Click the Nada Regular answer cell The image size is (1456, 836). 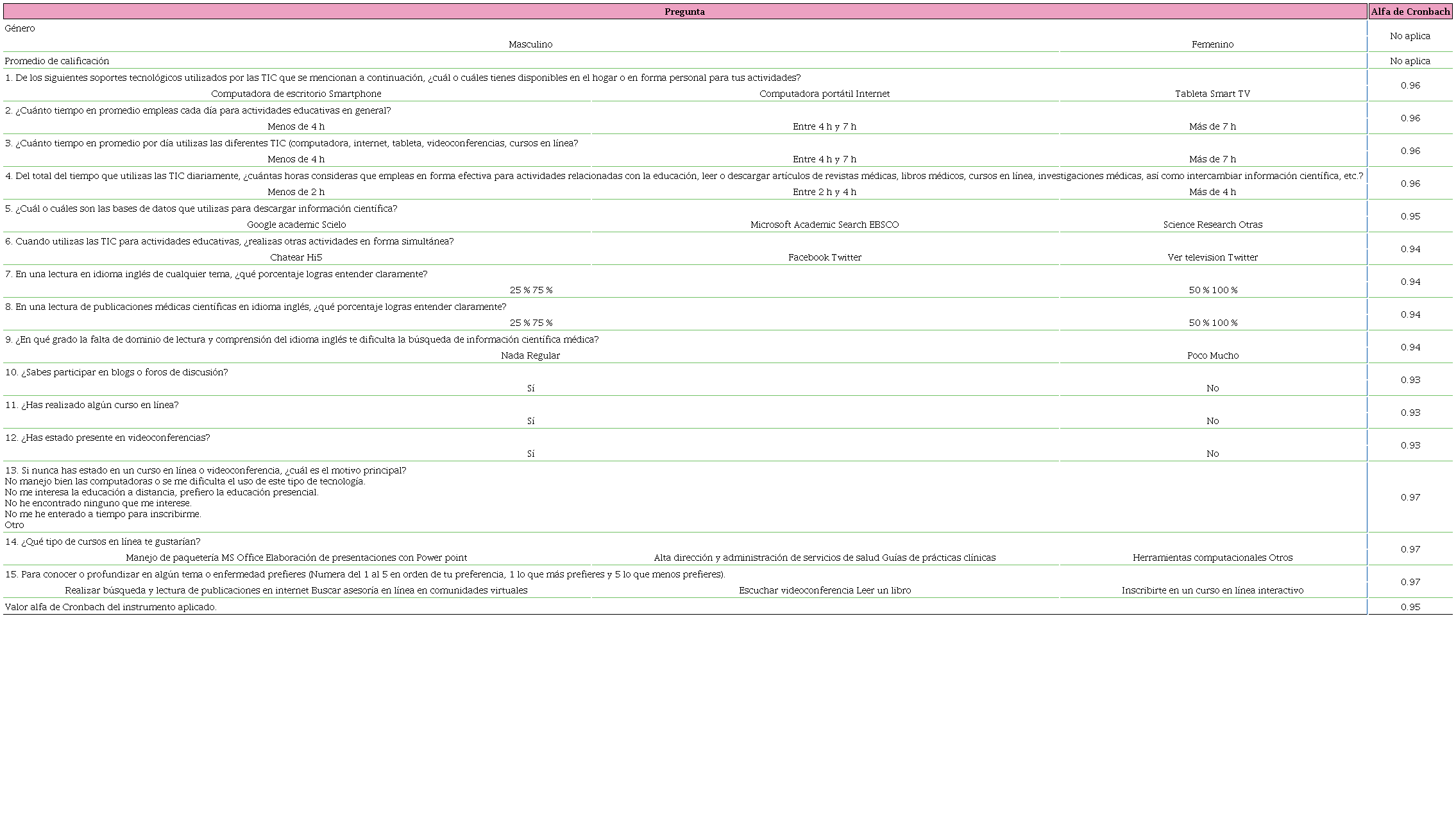point(530,355)
